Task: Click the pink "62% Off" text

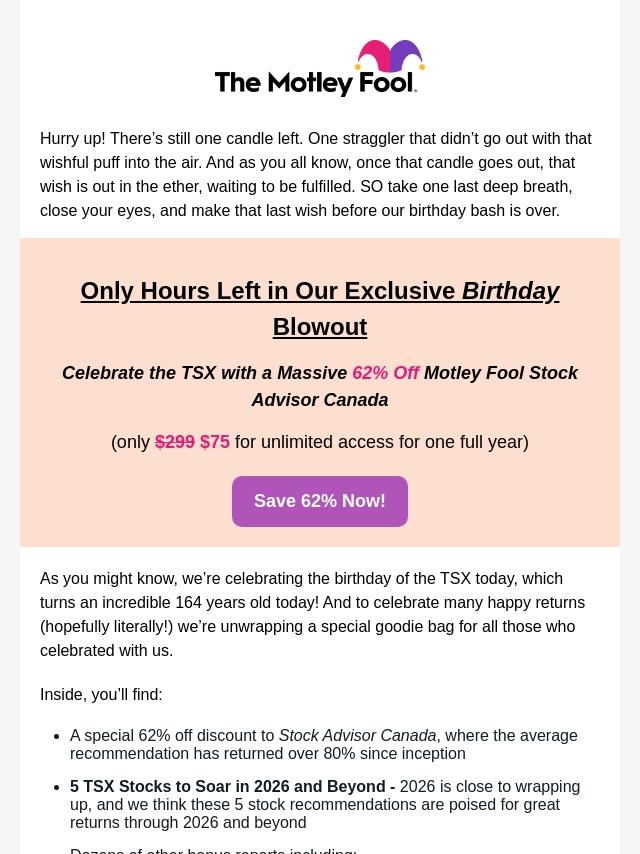Action: pos(385,373)
